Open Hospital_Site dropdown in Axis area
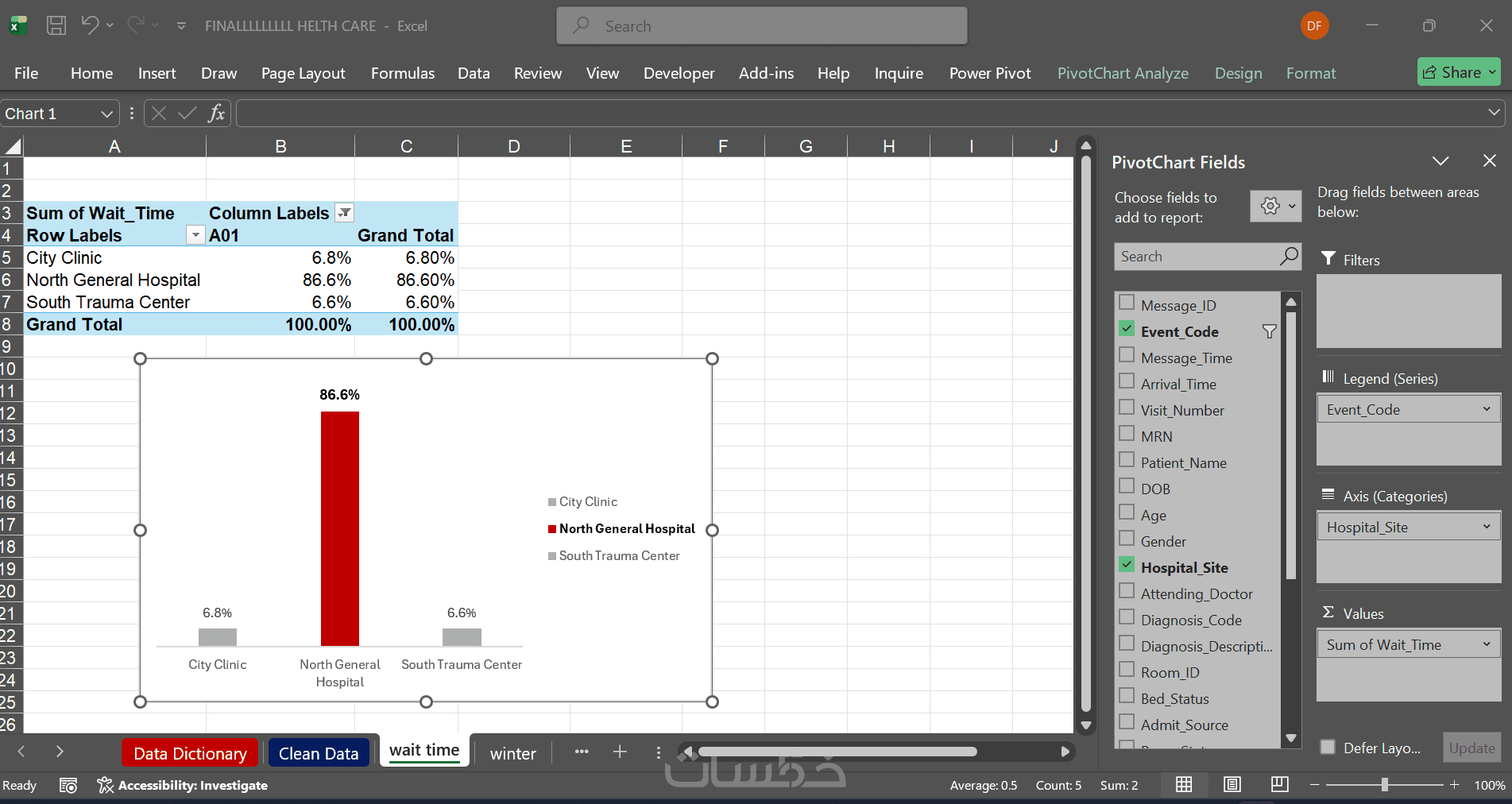The width and height of the screenshot is (1512, 804). [x=1487, y=527]
